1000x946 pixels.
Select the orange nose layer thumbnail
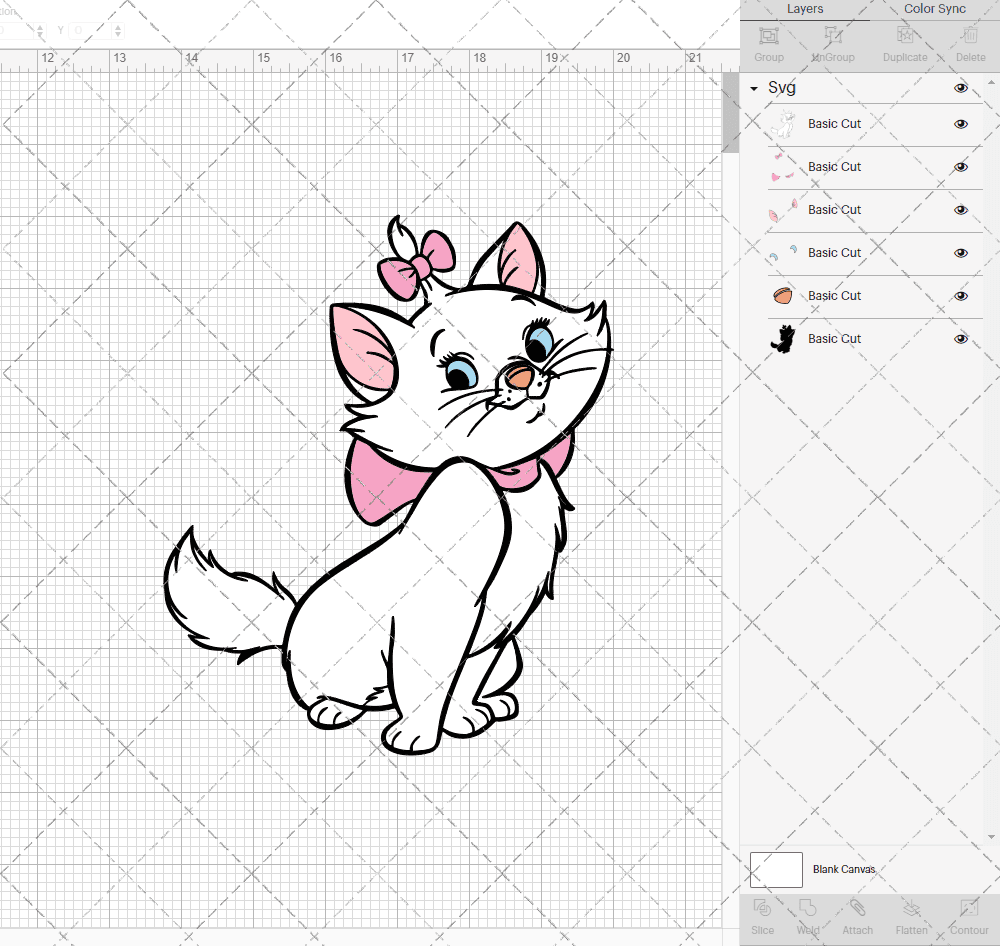point(783,296)
